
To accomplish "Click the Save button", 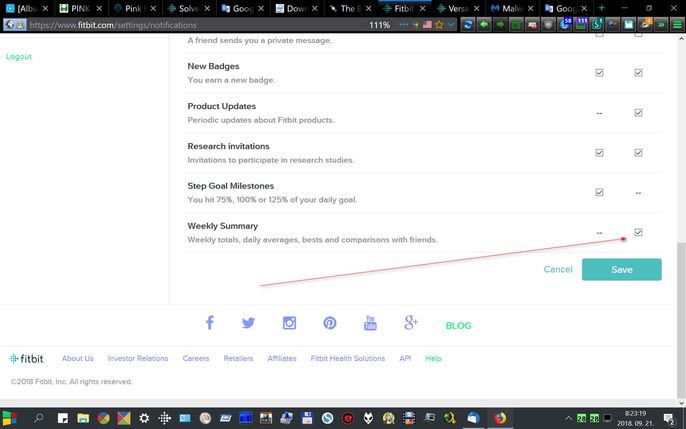I will [x=622, y=269].
